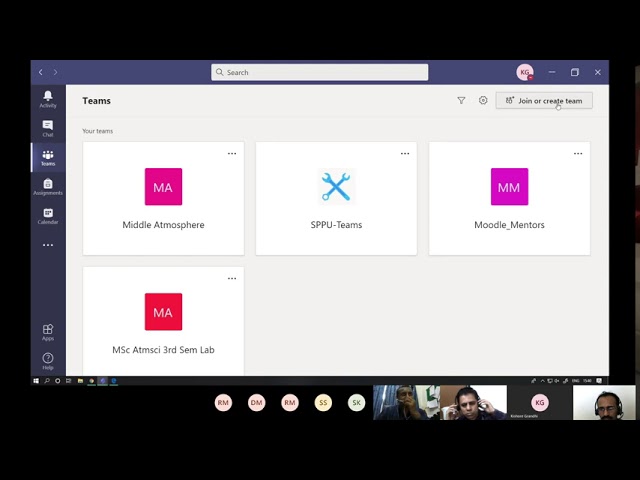The height and width of the screenshot is (480, 640).
Task: Select participant SK avatar
Action: point(356,403)
